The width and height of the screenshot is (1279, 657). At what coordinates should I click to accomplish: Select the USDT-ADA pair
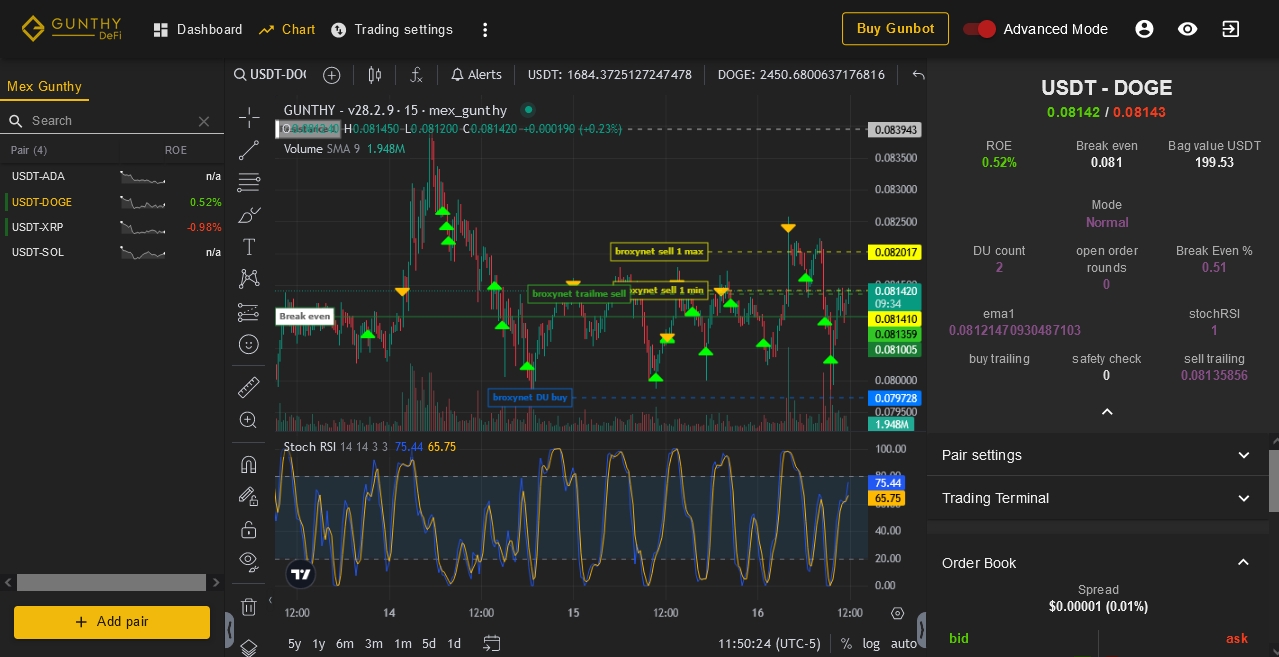tap(112, 176)
